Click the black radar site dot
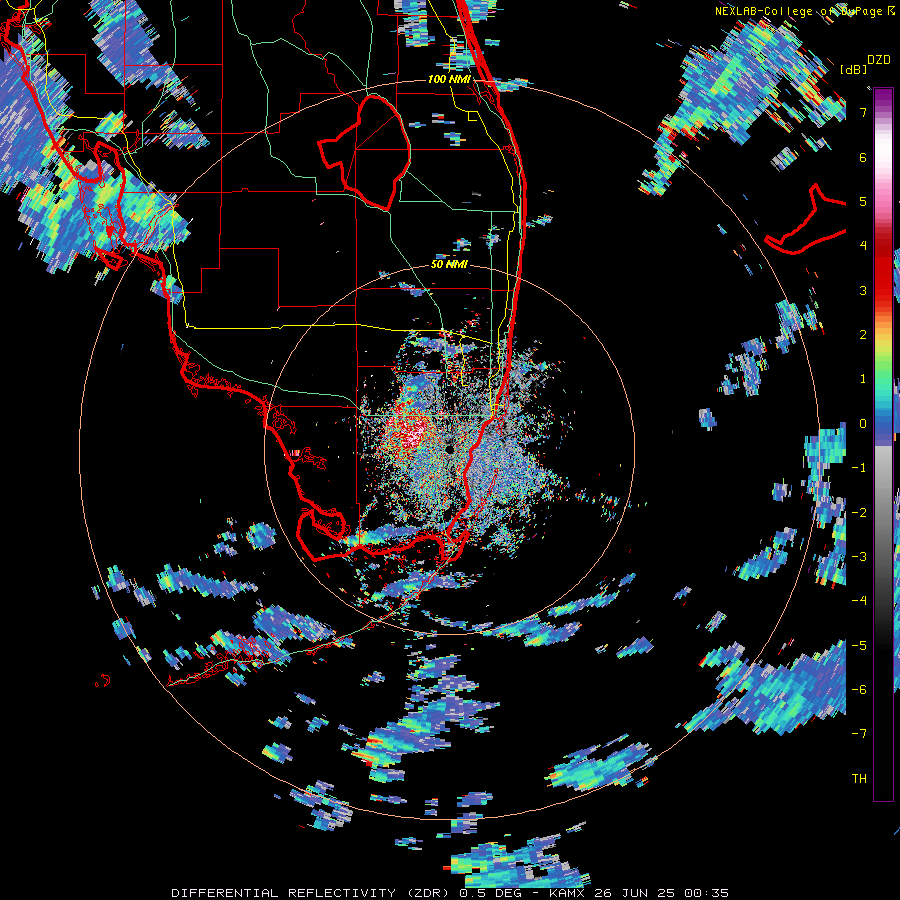 (449, 449)
